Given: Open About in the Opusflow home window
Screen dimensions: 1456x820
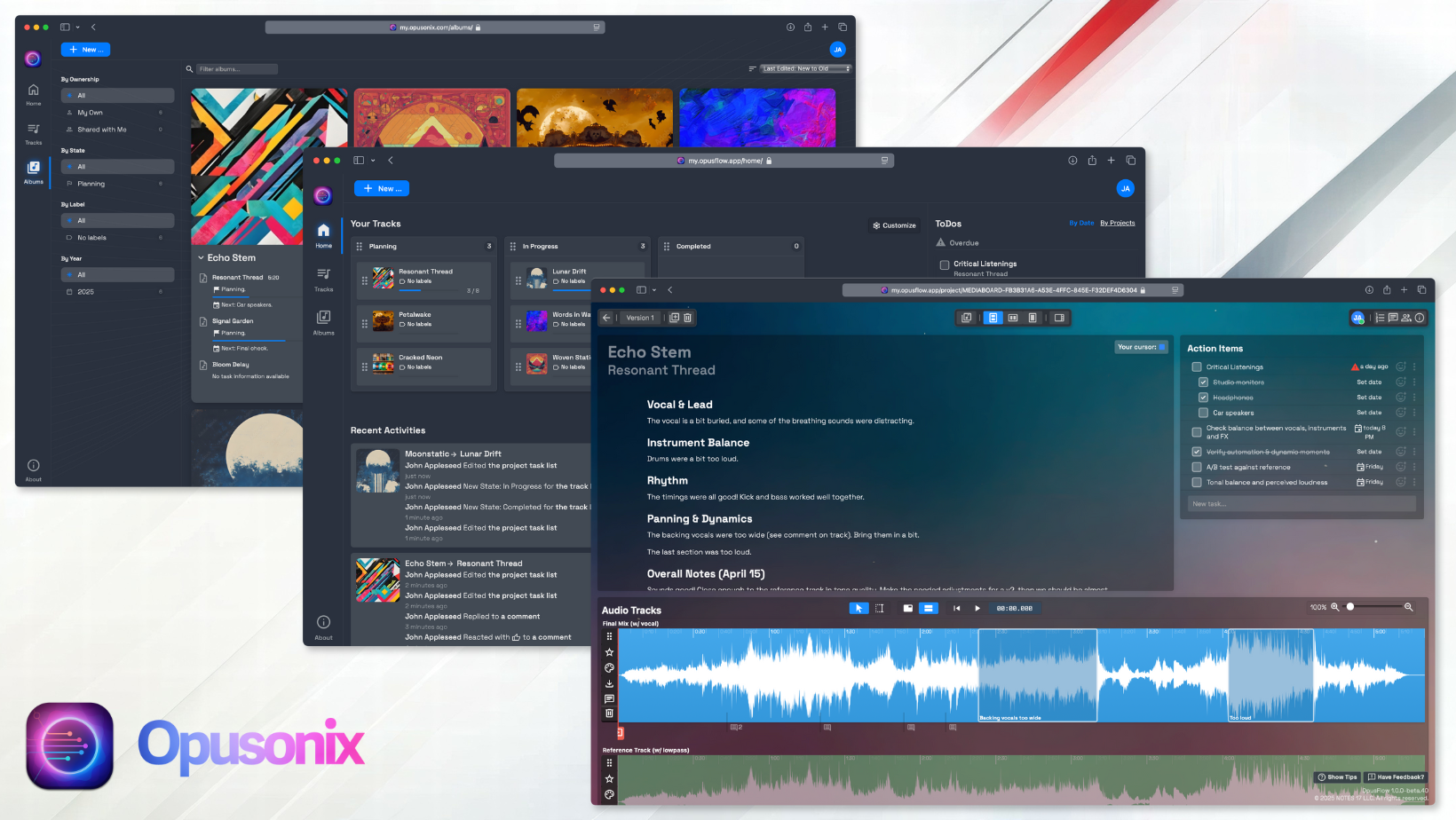Looking at the screenshot, I should pyautogui.click(x=323, y=627).
